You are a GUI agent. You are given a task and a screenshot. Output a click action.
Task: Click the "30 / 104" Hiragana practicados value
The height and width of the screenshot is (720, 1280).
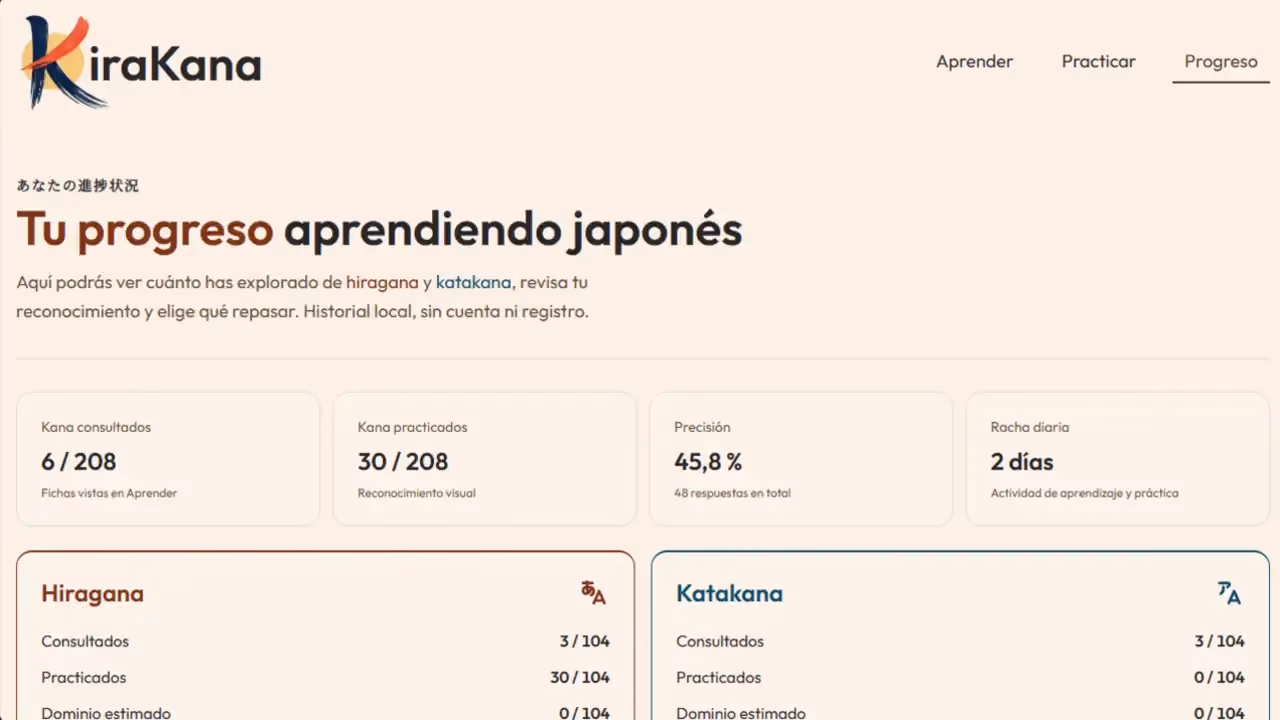point(580,677)
